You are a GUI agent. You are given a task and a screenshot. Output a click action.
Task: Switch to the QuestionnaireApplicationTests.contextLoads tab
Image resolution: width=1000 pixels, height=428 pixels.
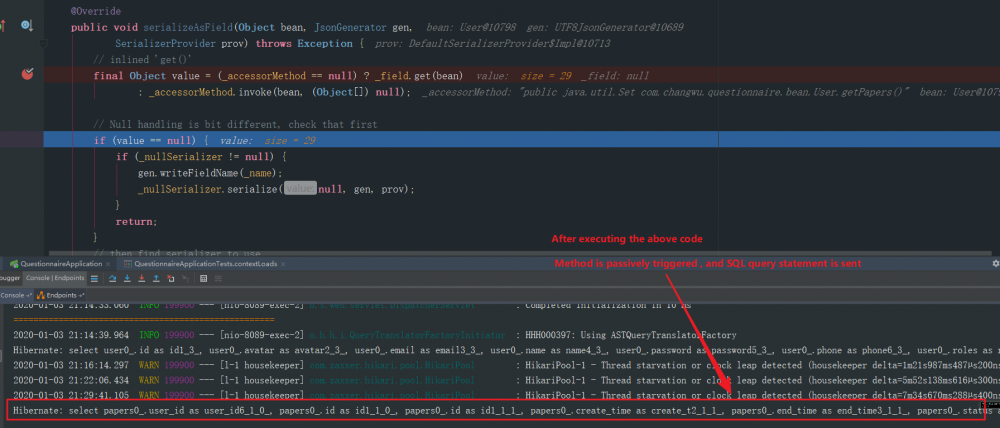click(200, 263)
